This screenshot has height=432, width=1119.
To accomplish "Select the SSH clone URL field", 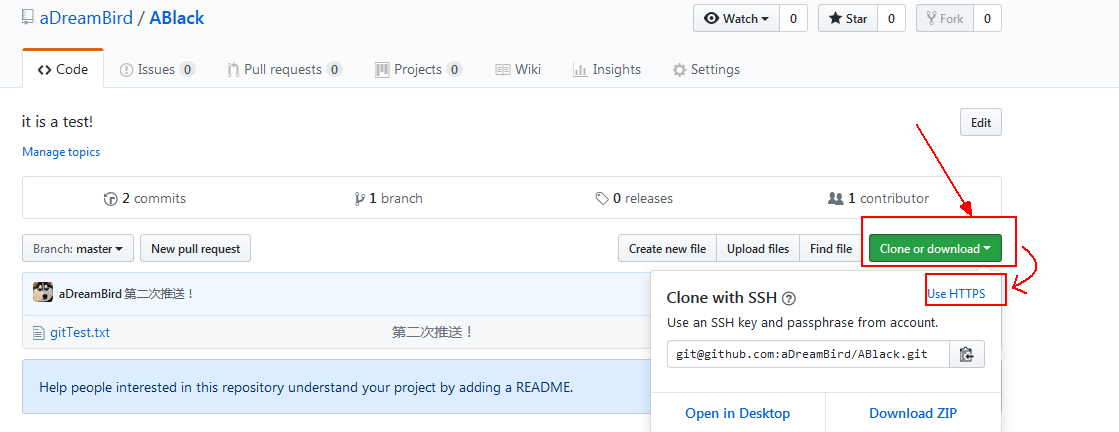I will (808, 354).
